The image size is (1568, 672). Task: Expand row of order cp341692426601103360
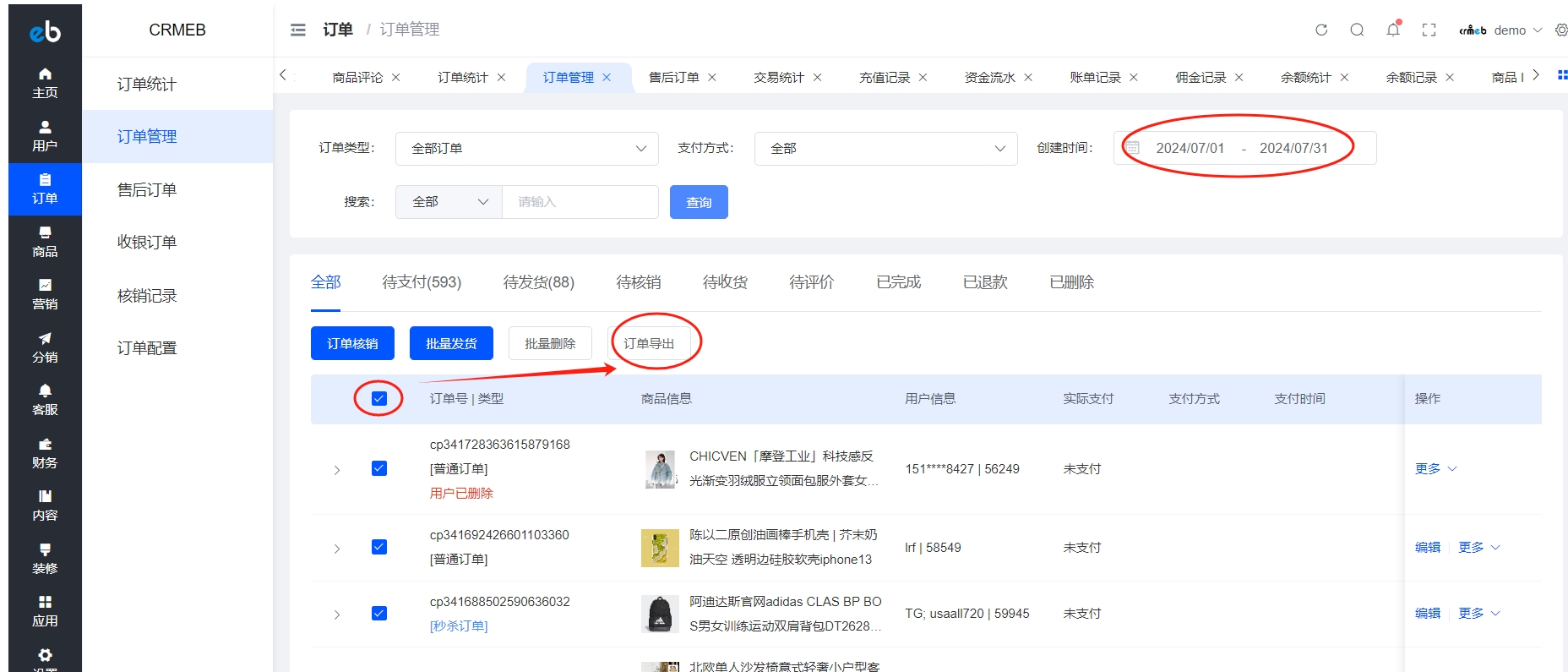(x=336, y=549)
